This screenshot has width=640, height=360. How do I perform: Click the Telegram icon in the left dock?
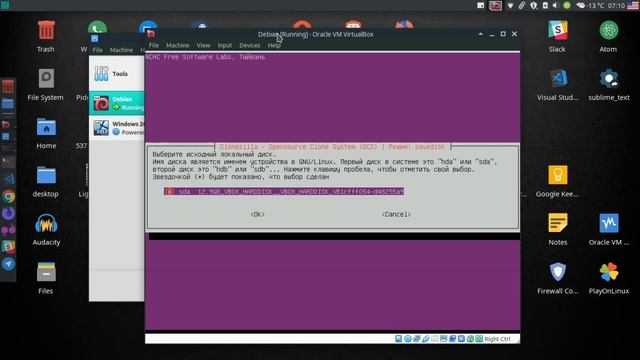[x=8, y=264]
